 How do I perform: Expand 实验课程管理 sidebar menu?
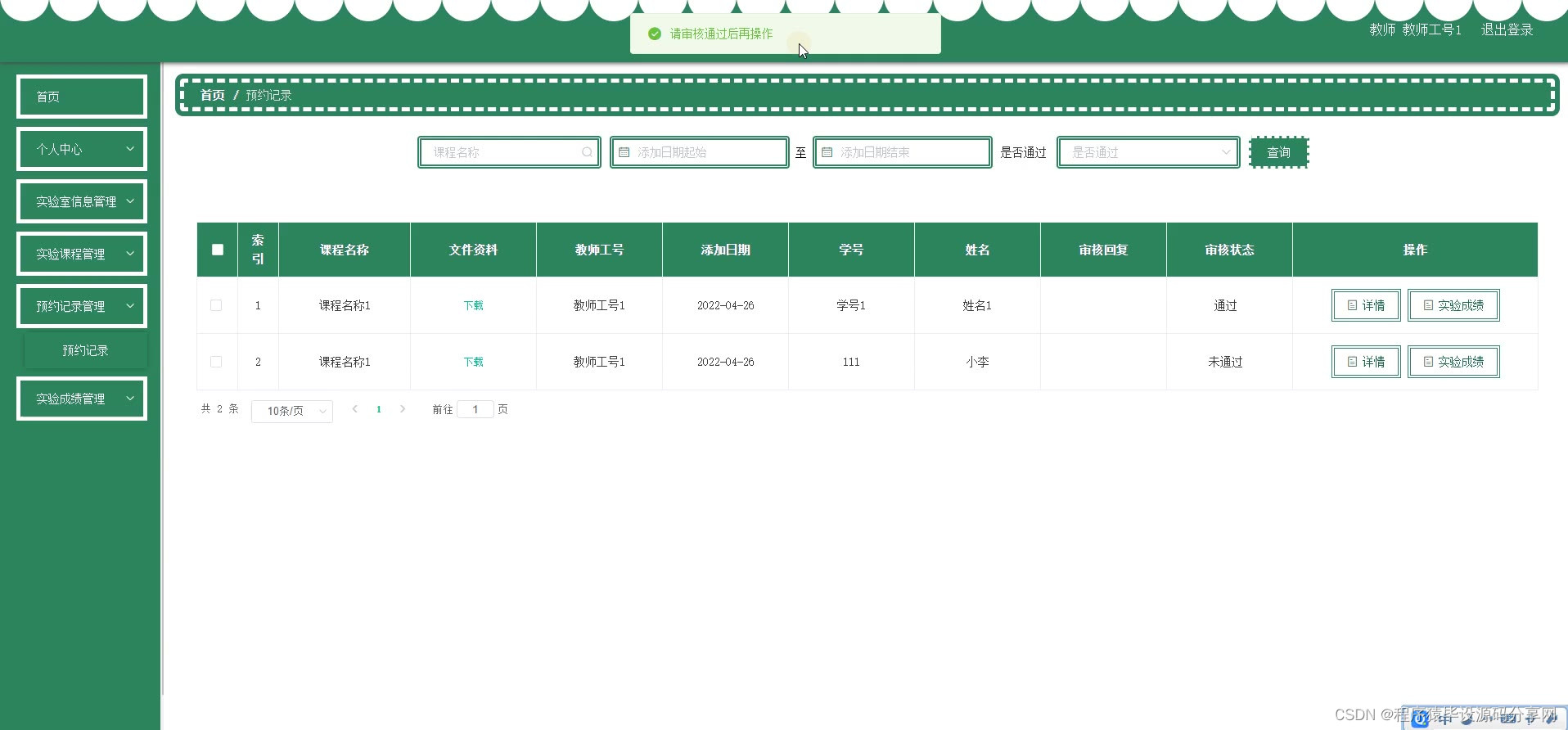[82, 254]
